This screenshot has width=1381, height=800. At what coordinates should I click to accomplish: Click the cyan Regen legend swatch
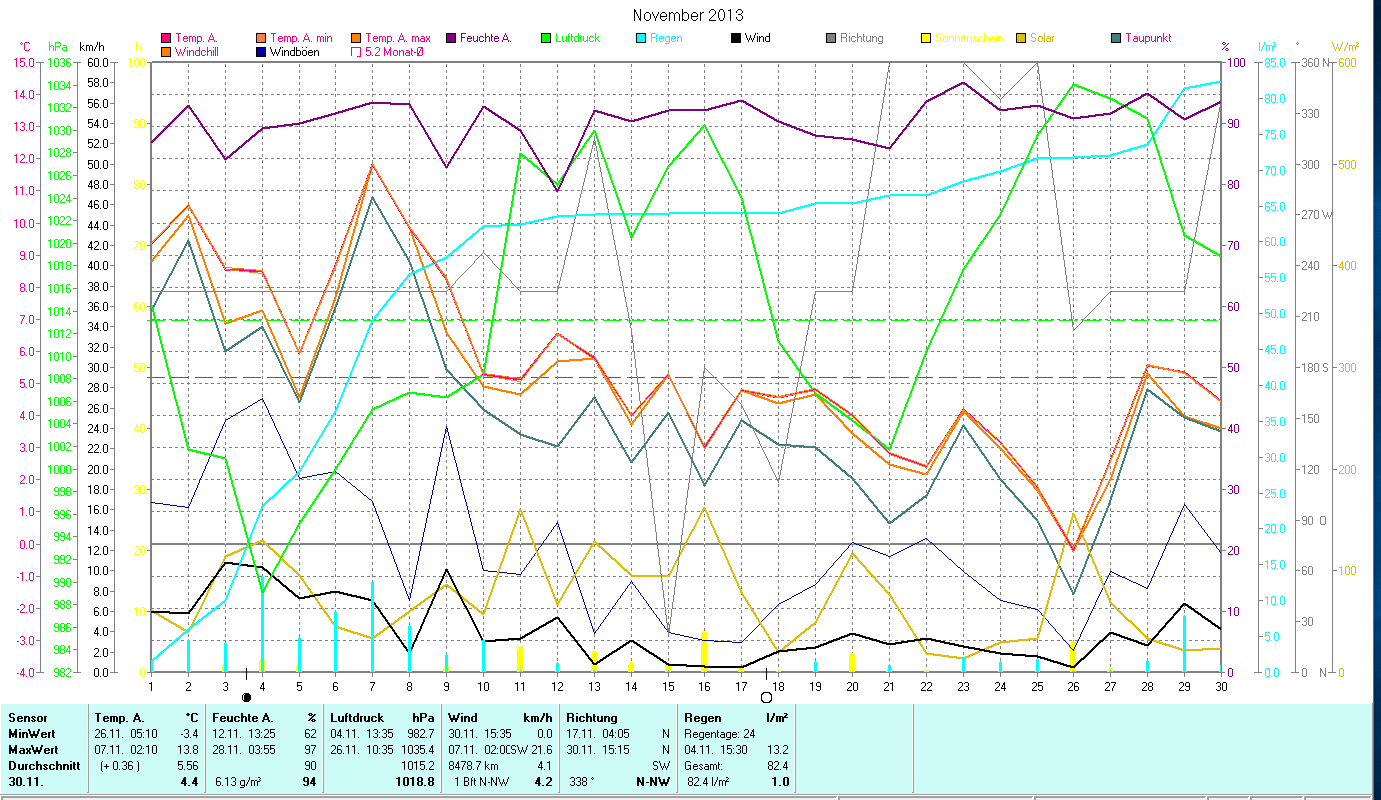coord(639,38)
